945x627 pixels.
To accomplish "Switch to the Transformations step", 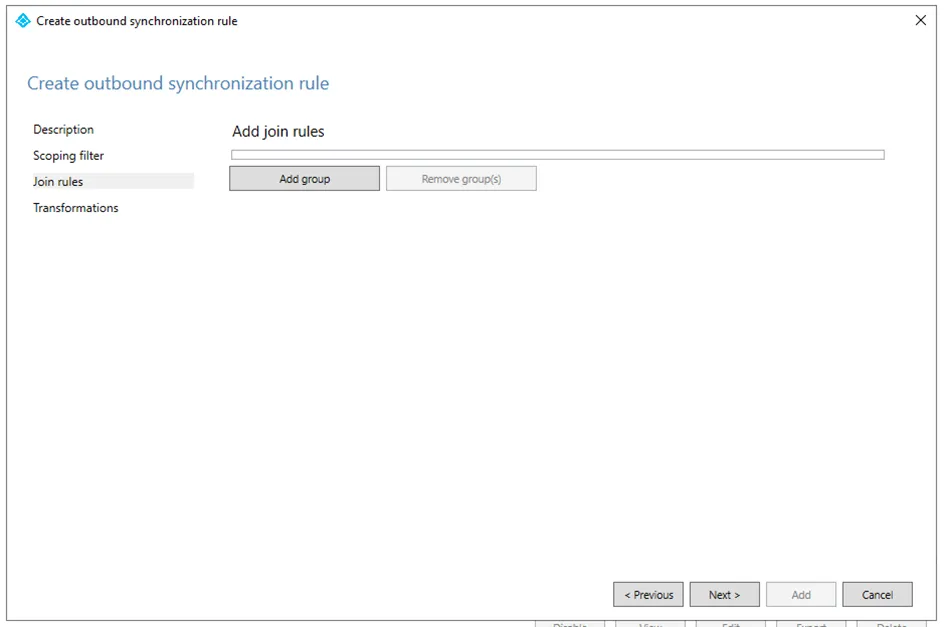I will pyautogui.click(x=75, y=208).
